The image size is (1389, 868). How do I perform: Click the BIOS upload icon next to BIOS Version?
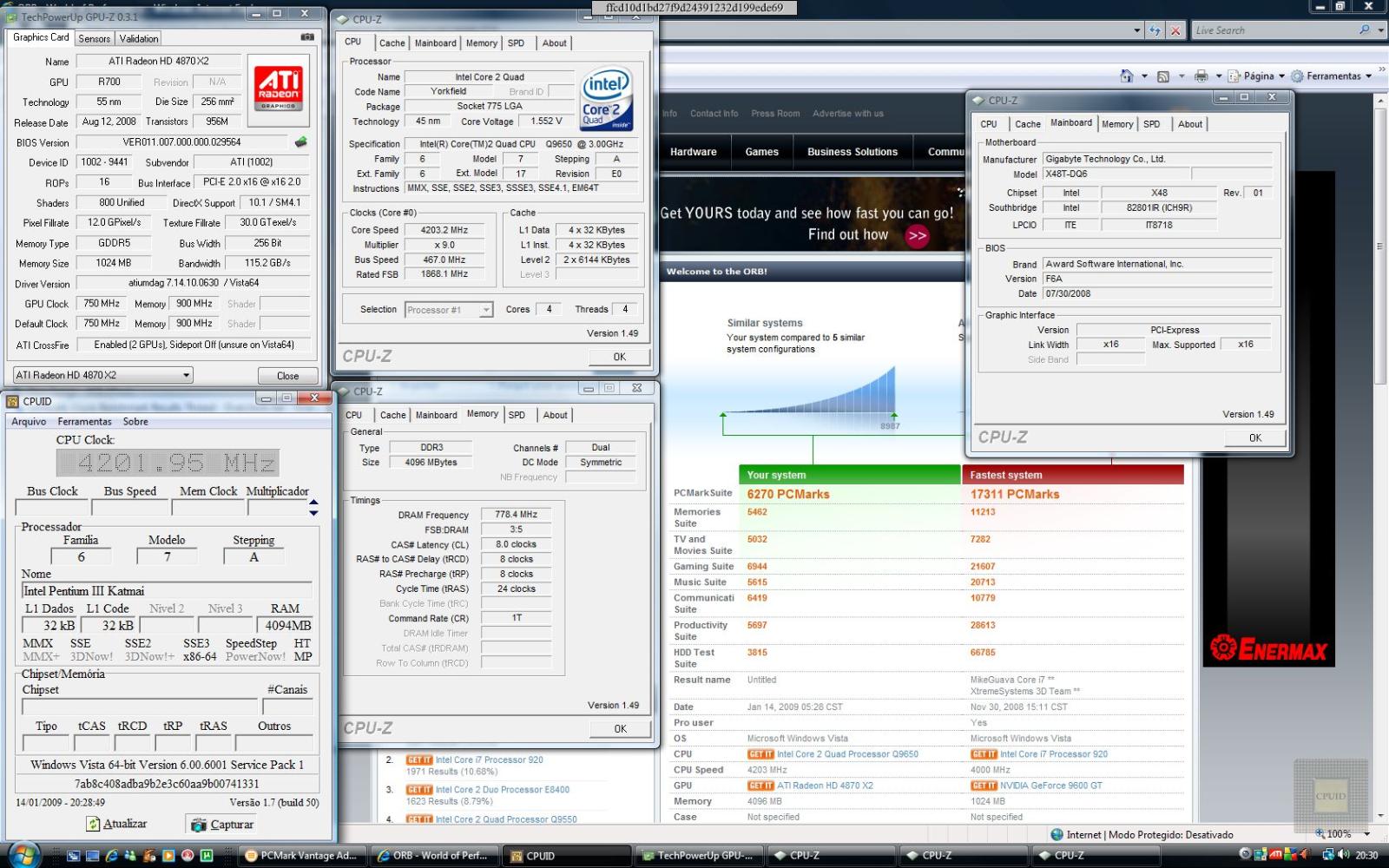tap(301, 141)
